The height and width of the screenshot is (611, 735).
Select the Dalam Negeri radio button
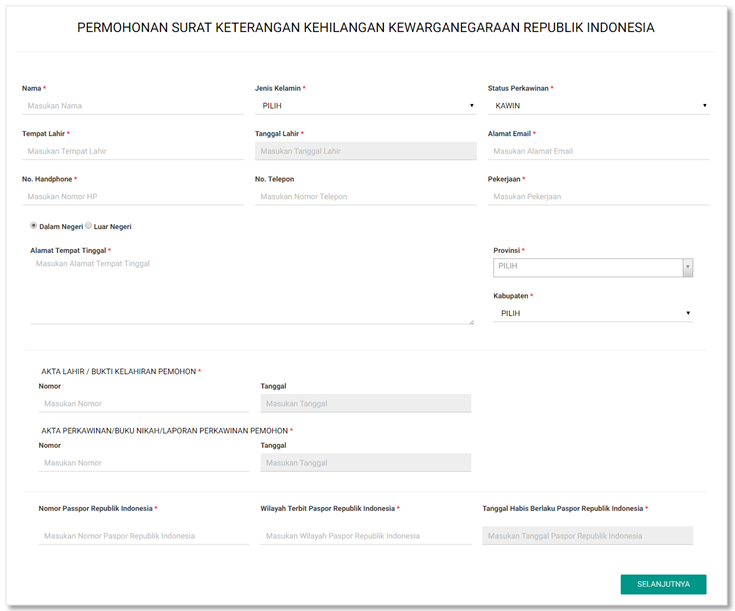[x=34, y=226]
